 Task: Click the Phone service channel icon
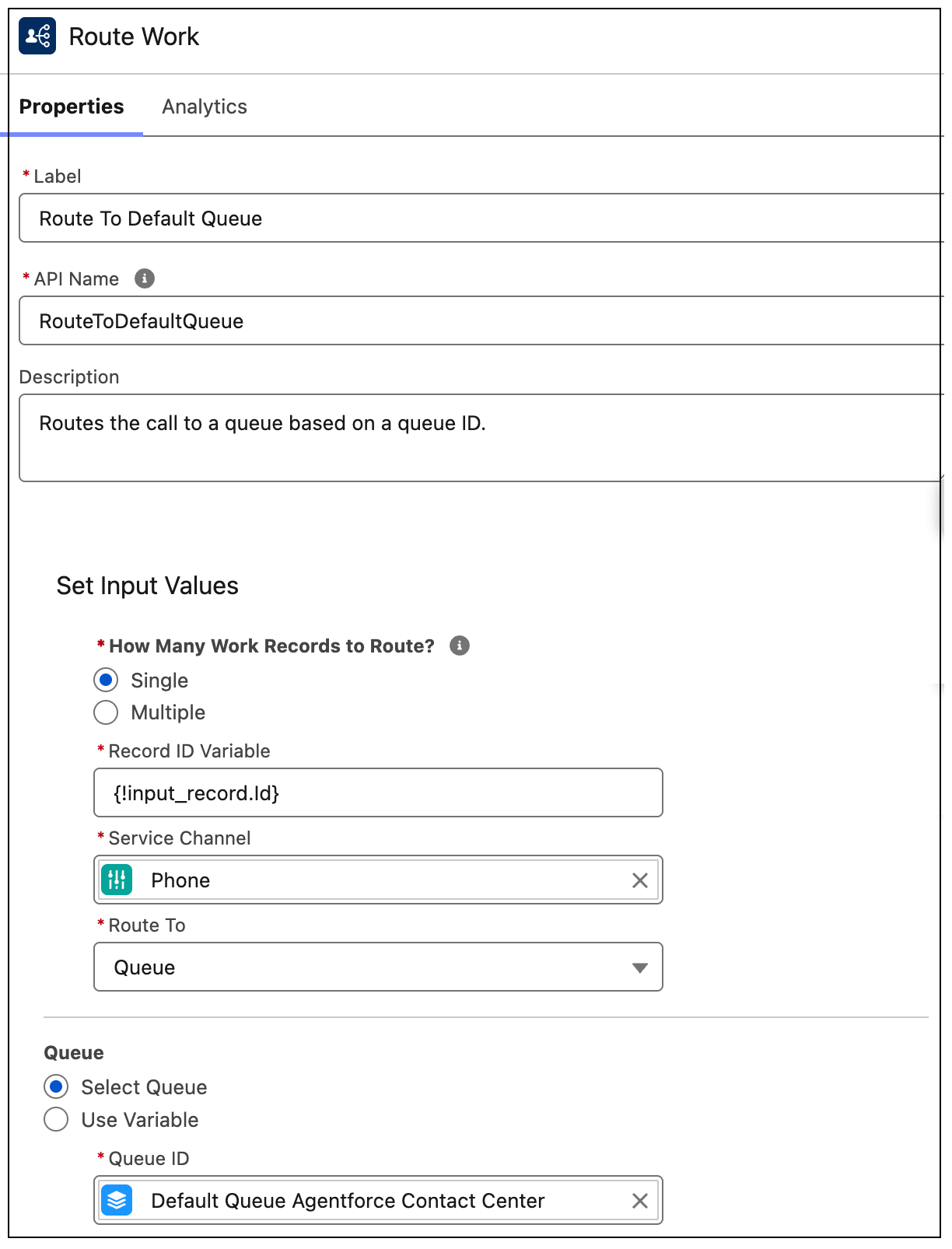pyautogui.click(x=117, y=880)
